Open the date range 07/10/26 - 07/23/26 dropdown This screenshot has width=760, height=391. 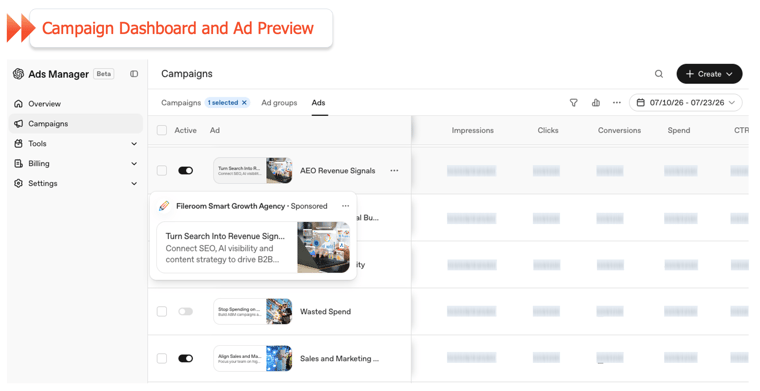click(685, 103)
